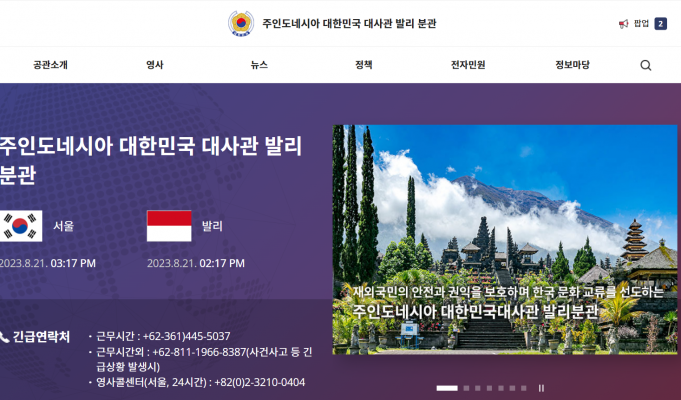Open the 정보마당 menu
681x400 pixels.
572,65
